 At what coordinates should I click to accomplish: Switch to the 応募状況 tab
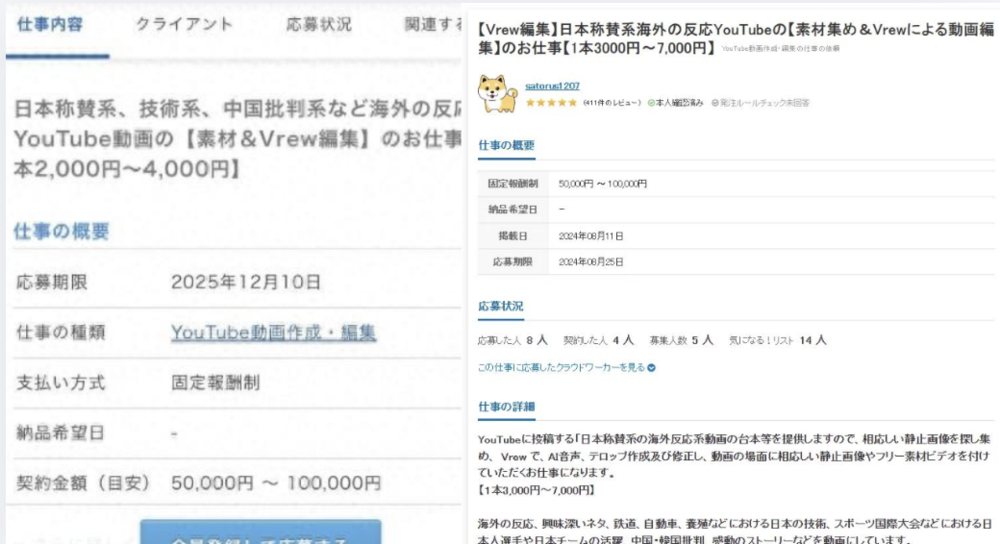(318, 25)
